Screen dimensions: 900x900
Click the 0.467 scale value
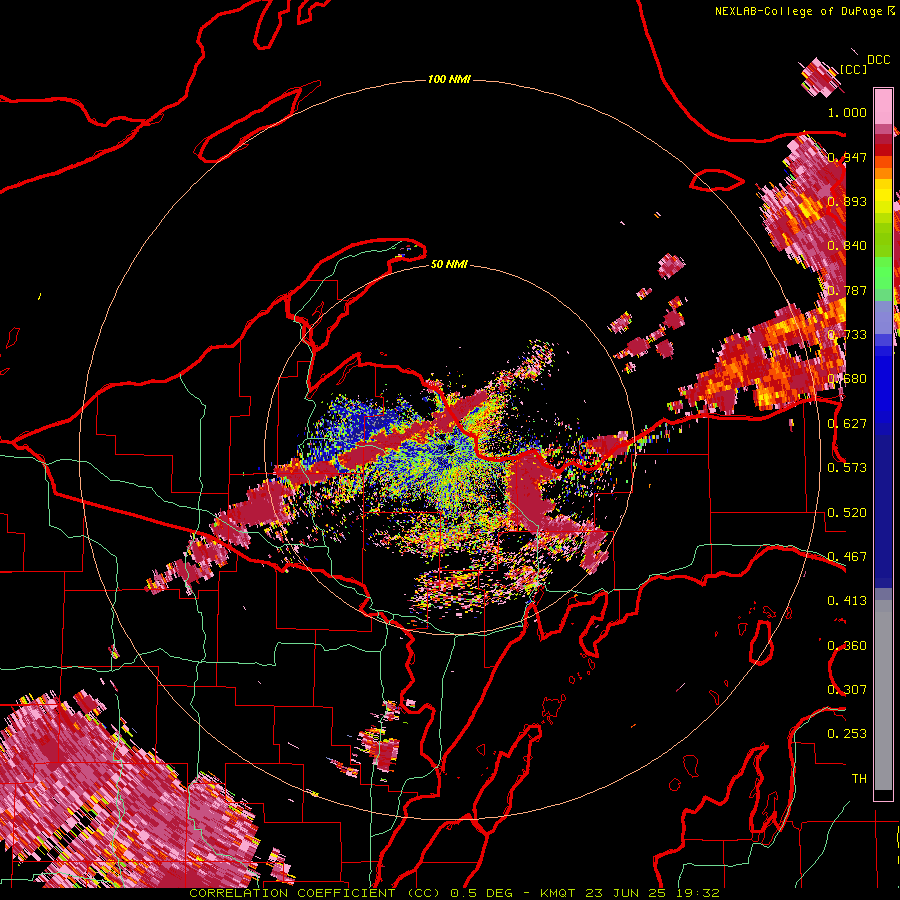point(847,557)
